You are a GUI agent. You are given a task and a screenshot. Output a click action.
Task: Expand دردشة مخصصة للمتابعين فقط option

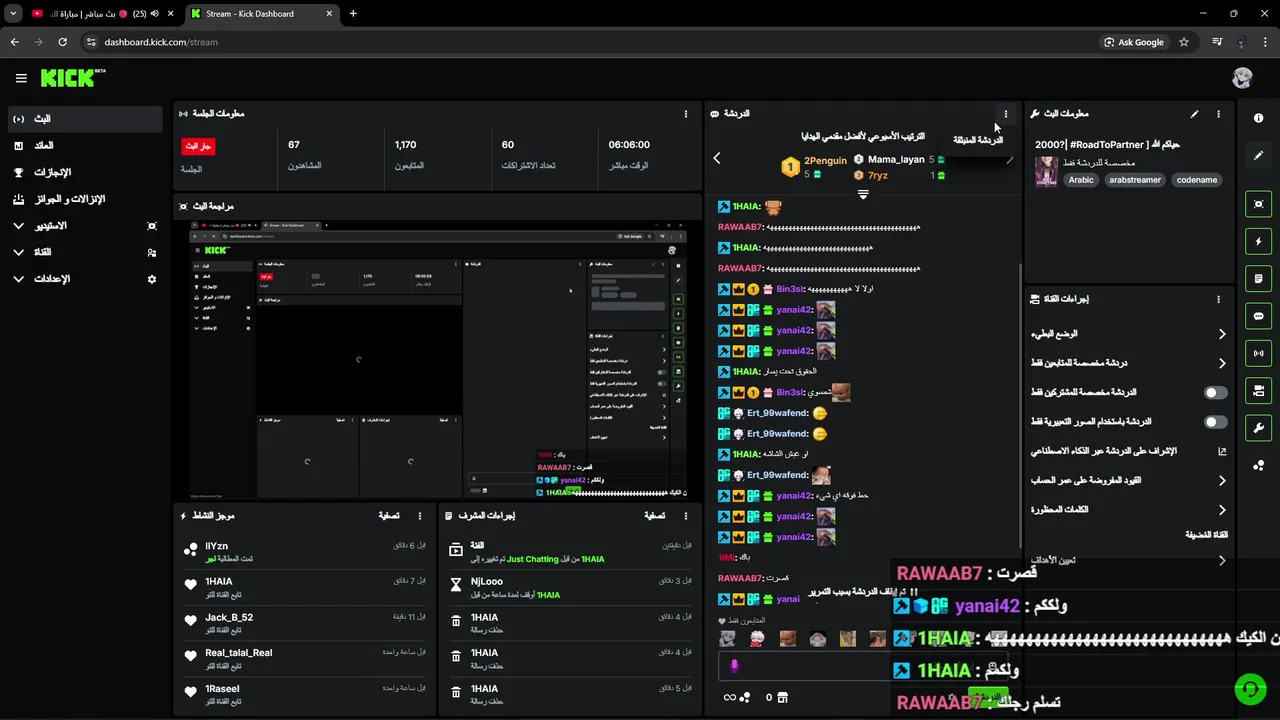(x=1129, y=363)
